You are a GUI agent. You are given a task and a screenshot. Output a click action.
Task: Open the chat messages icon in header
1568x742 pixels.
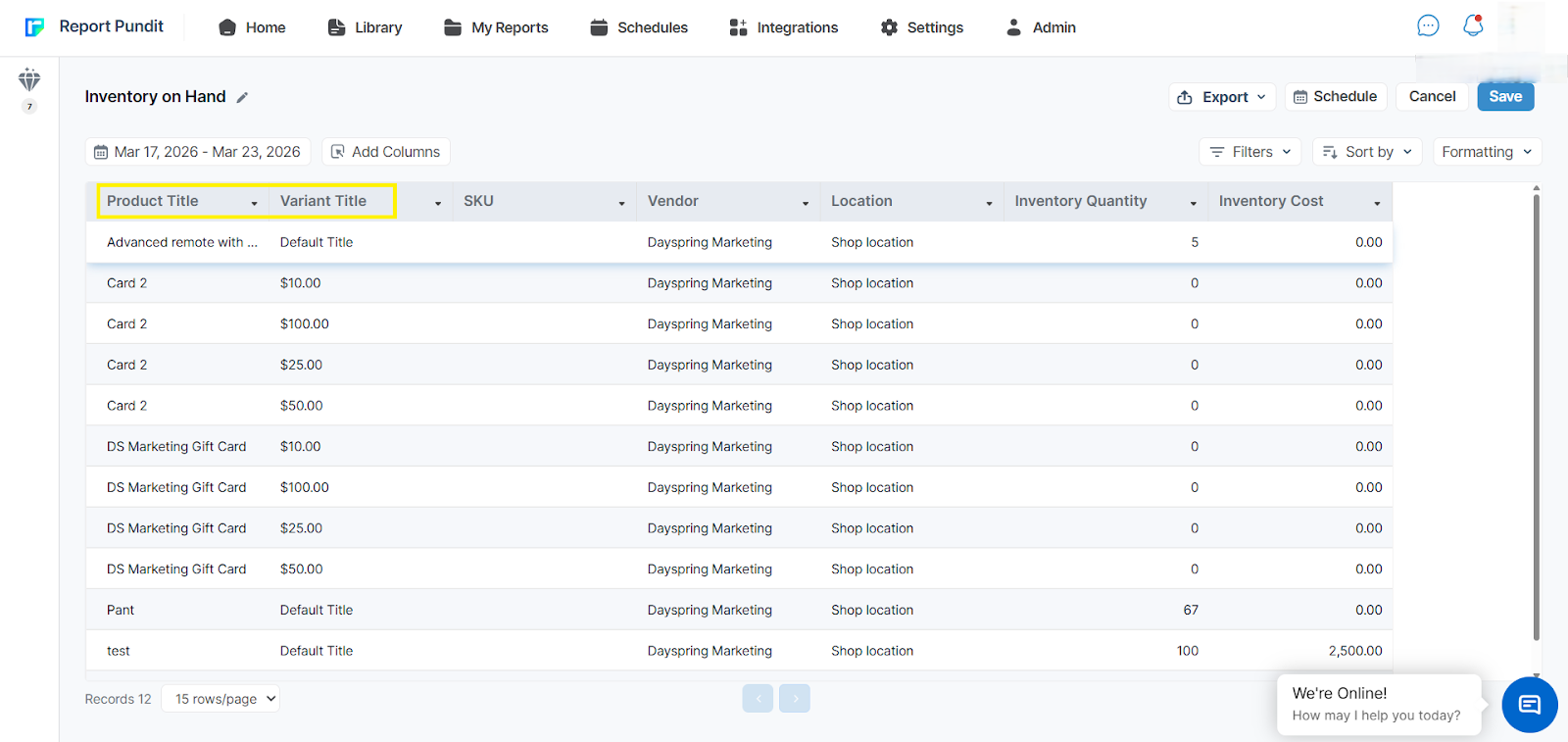1428,25
